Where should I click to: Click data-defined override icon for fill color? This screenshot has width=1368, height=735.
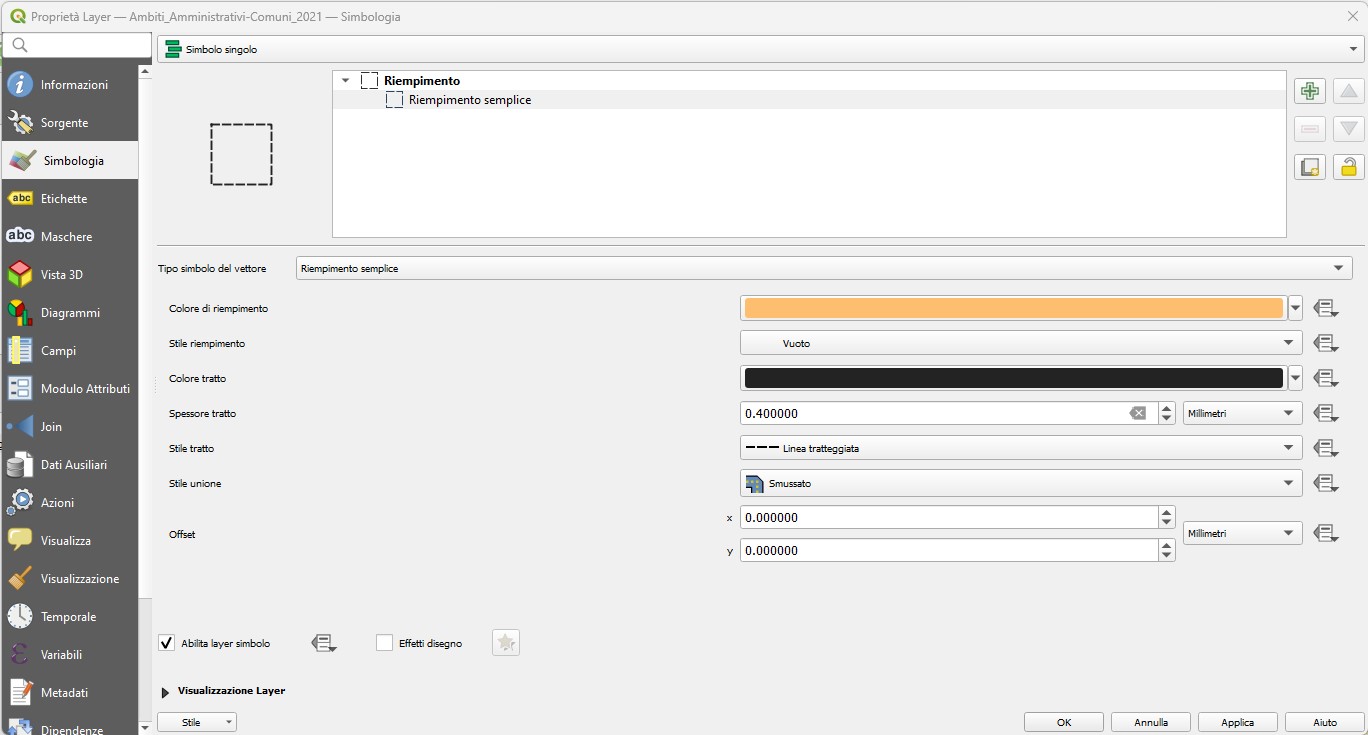point(1326,309)
